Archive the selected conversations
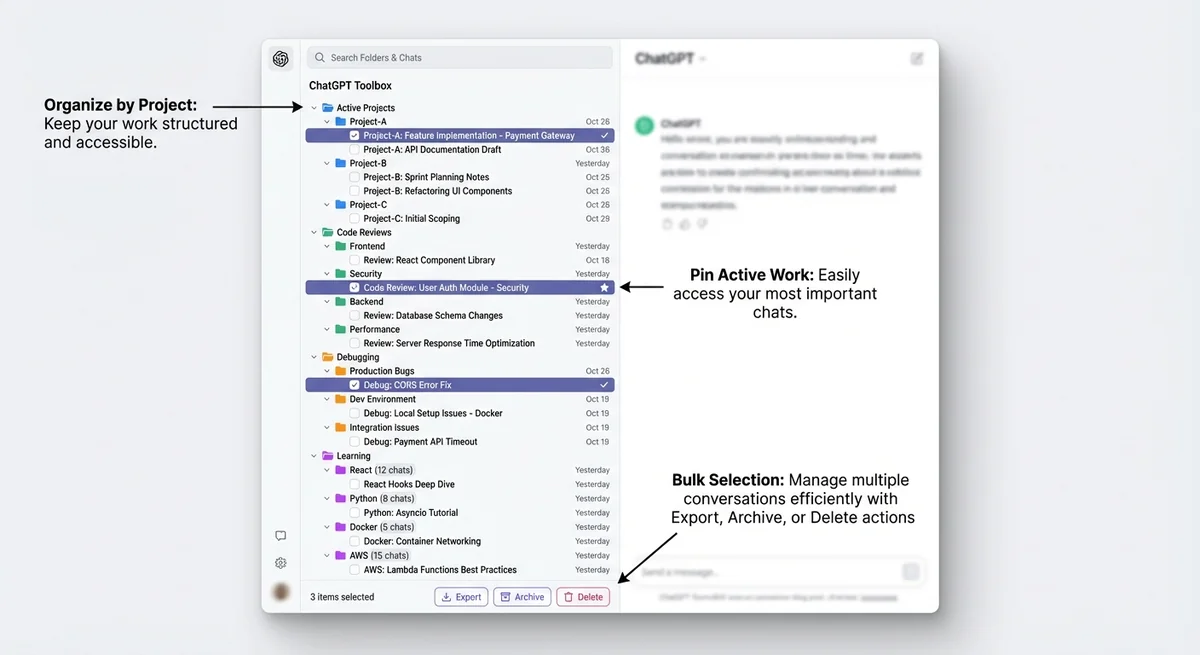This screenshot has width=1200, height=655. (x=522, y=596)
